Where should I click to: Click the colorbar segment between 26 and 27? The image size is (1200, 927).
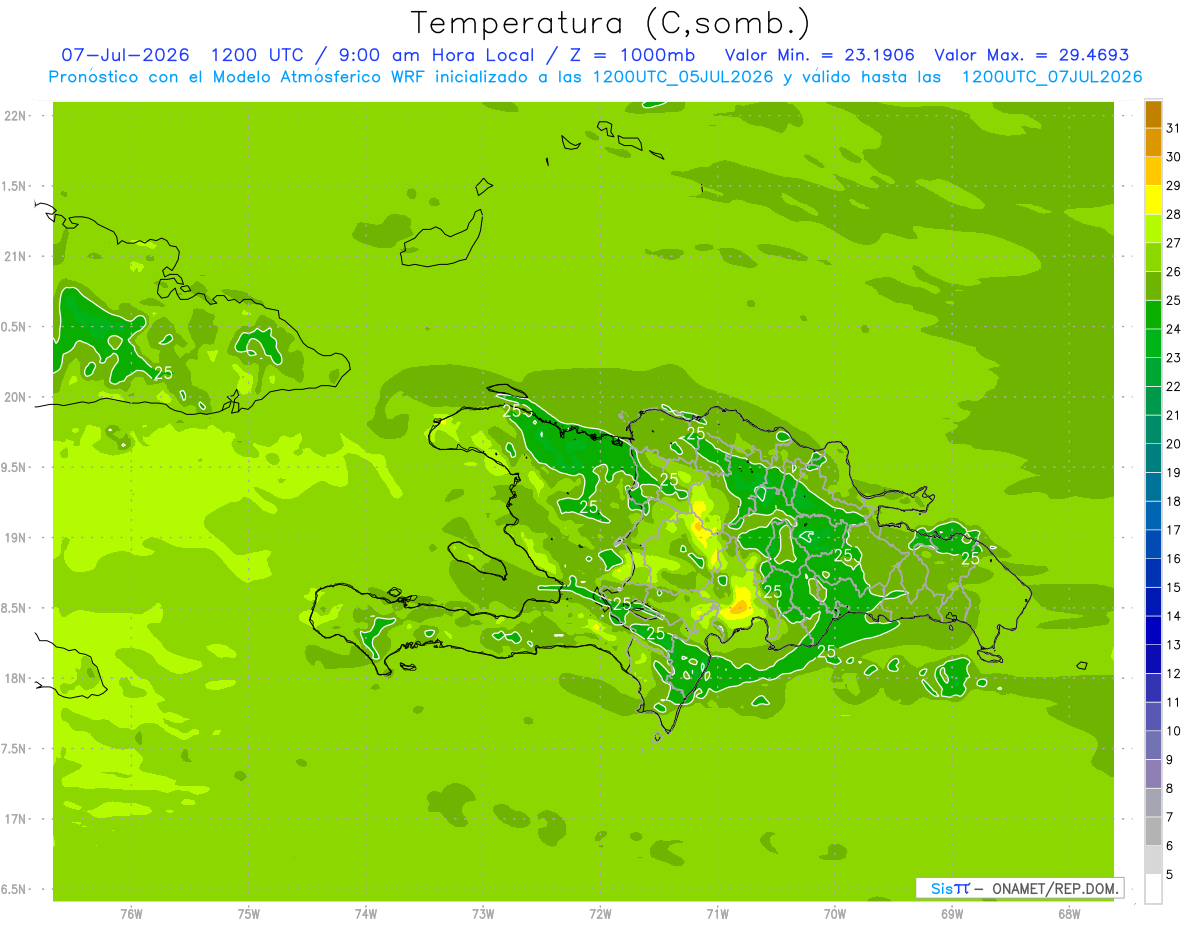pyautogui.click(x=1153, y=257)
